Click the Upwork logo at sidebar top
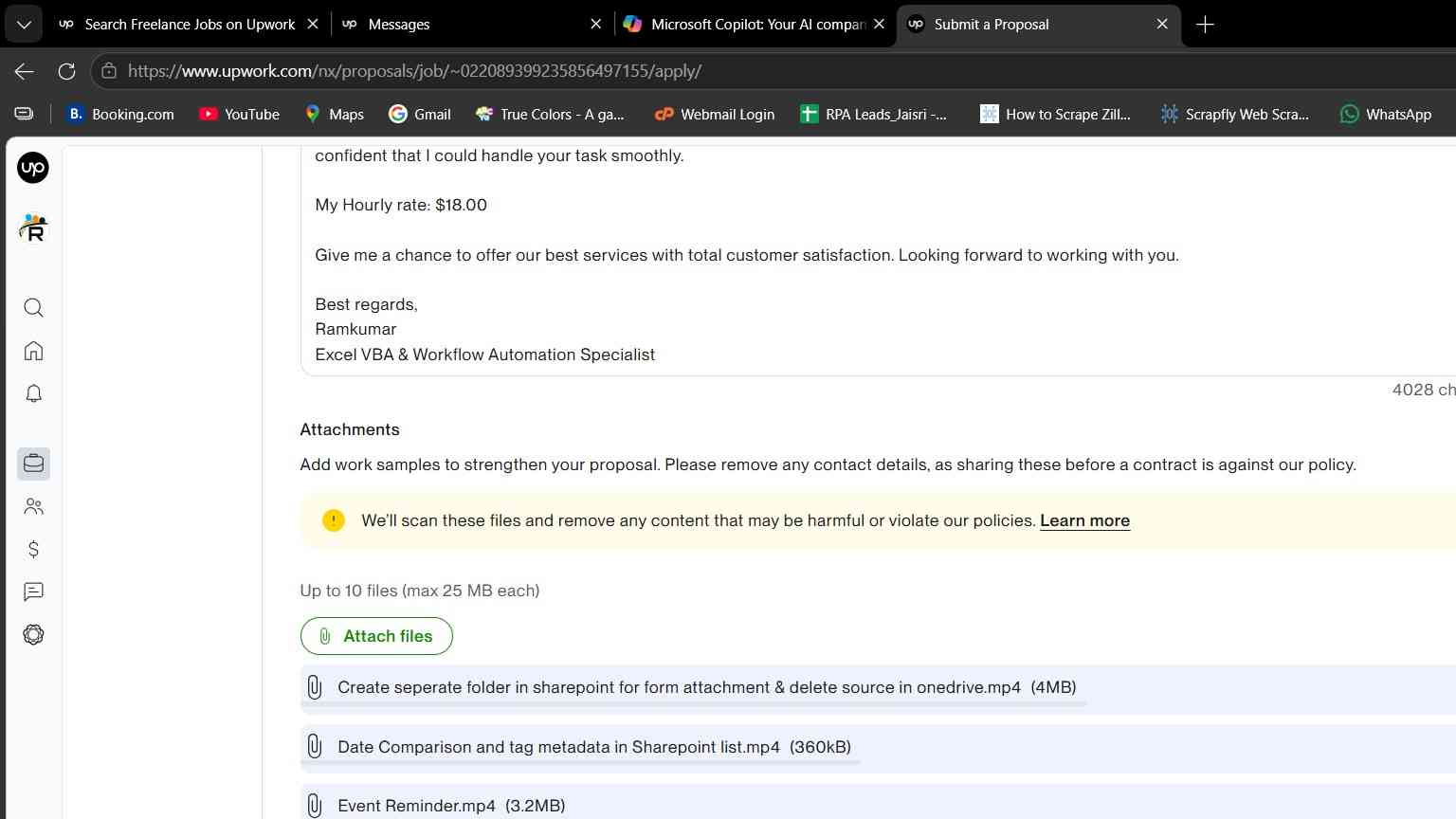1456x819 pixels. click(x=33, y=168)
